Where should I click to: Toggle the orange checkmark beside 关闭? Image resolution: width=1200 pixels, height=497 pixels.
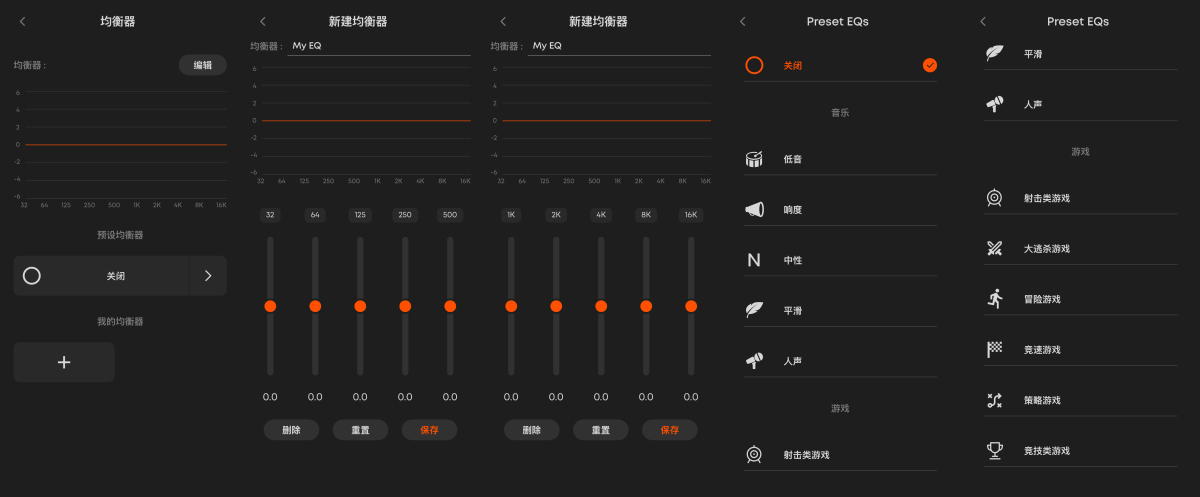point(930,65)
